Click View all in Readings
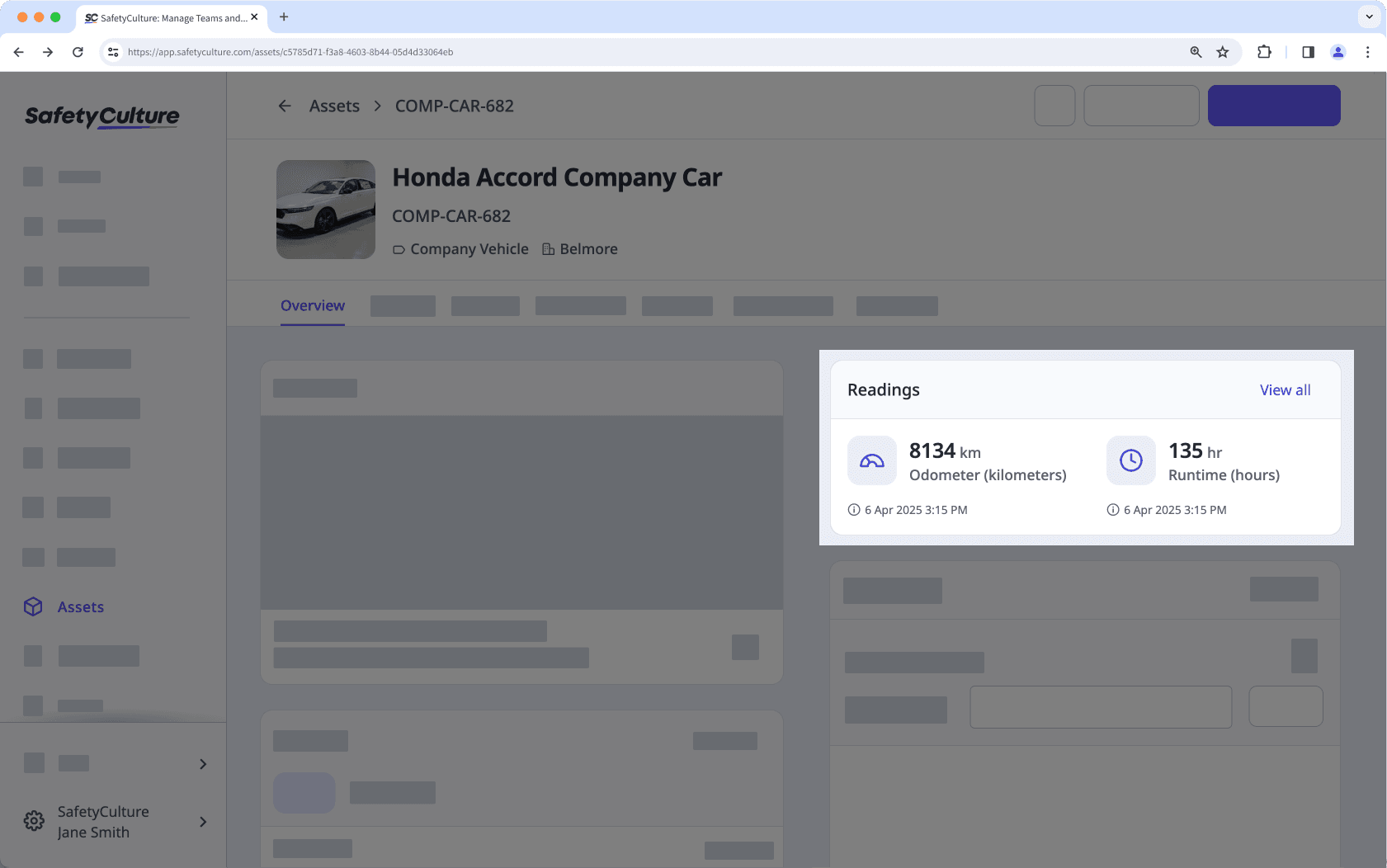 click(1285, 390)
